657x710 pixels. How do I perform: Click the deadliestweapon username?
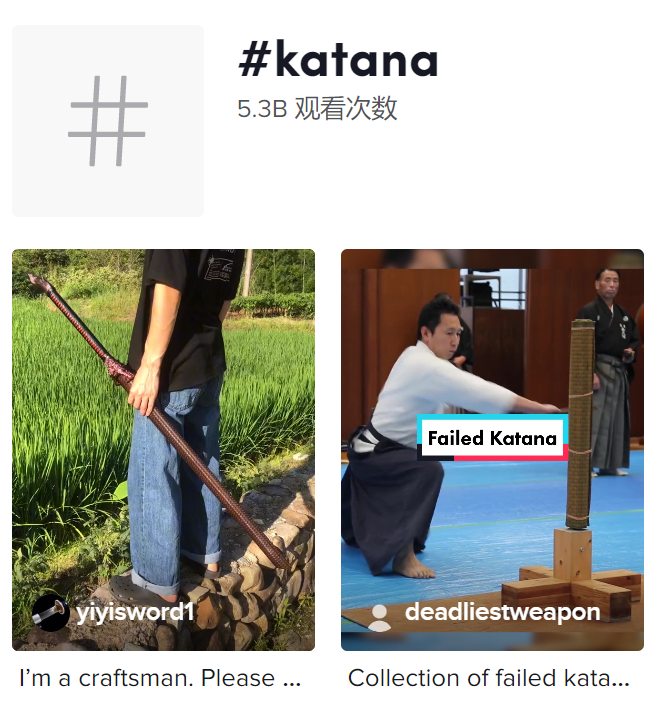(x=503, y=612)
